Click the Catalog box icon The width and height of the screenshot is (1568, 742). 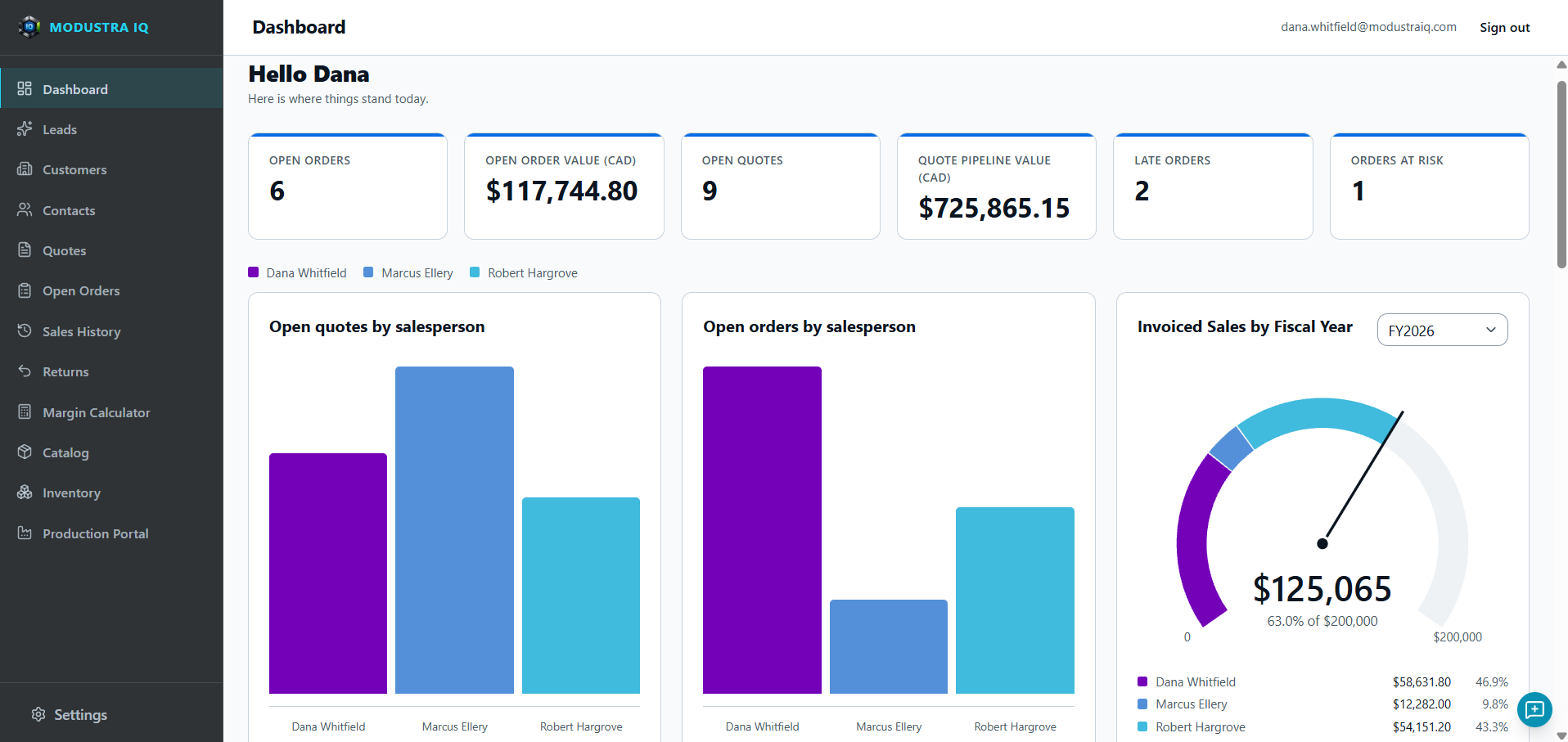(x=25, y=452)
